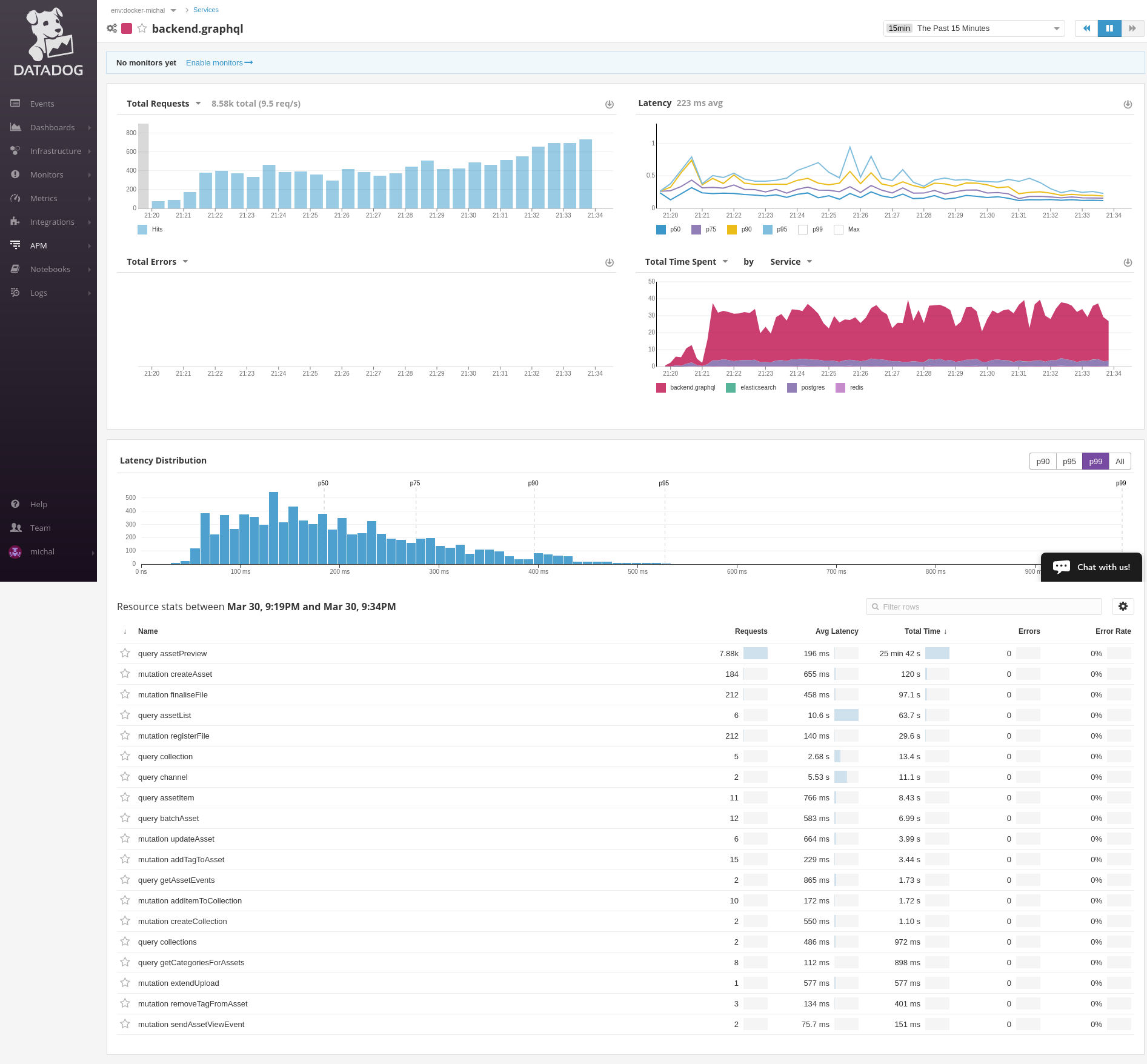Star the query channel resource
The width and height of the screenshot is (1147, 1064).
125,777
